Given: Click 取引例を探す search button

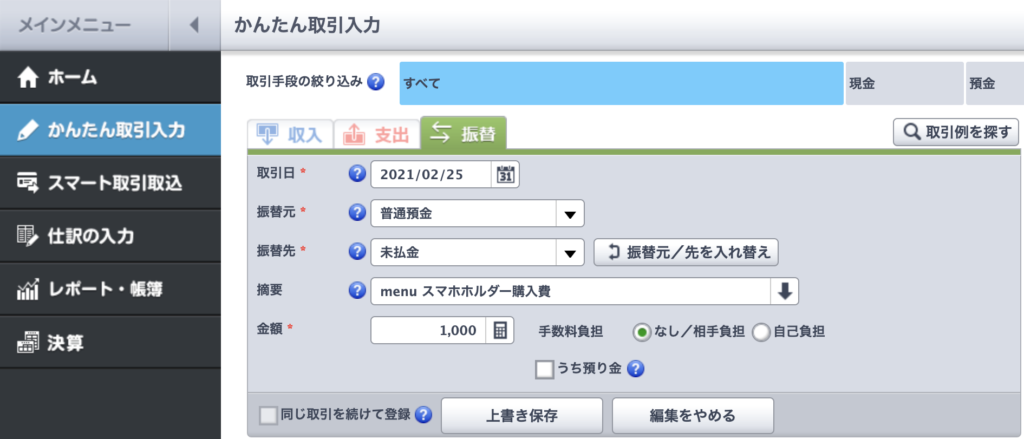Looking at the screenshot, I should [955, 133].
